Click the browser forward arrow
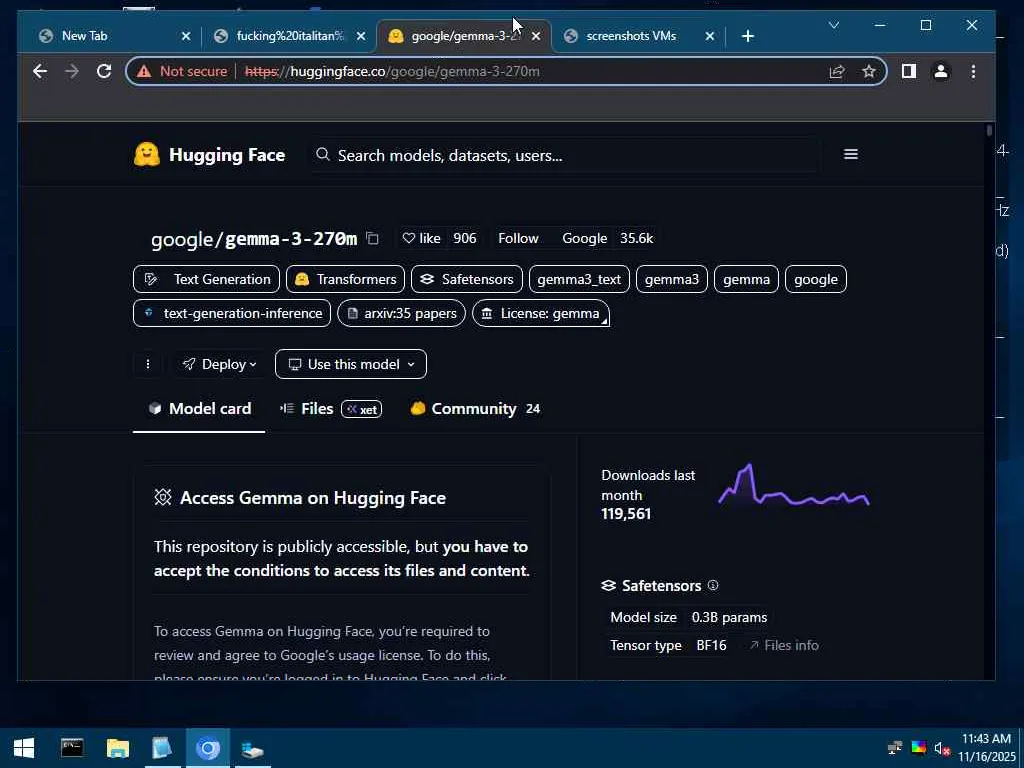Image resolution: width=1024 pixels, height=768 pixels. pos(72,71)
